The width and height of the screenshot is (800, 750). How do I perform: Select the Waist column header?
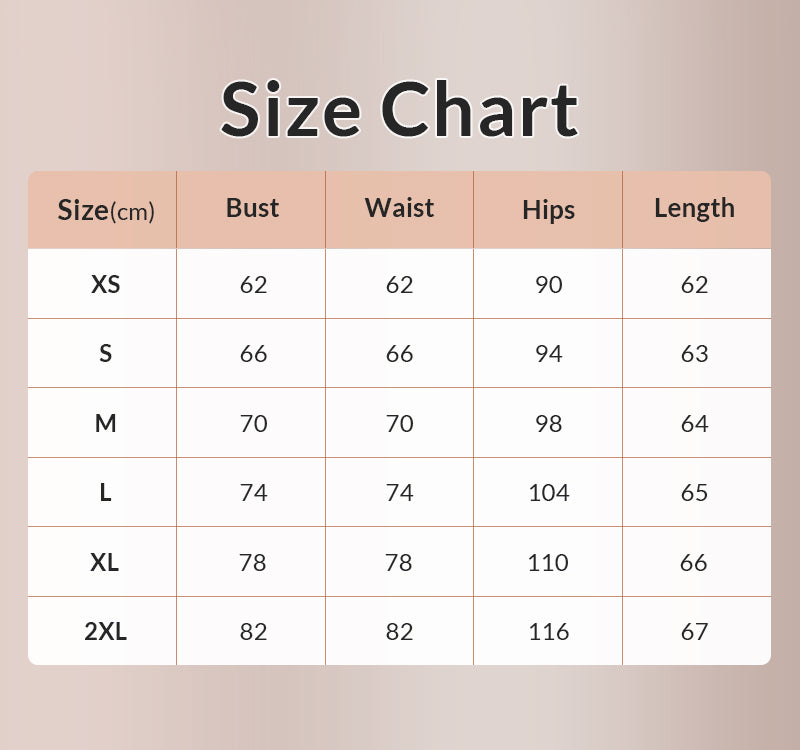pos(399,208)
